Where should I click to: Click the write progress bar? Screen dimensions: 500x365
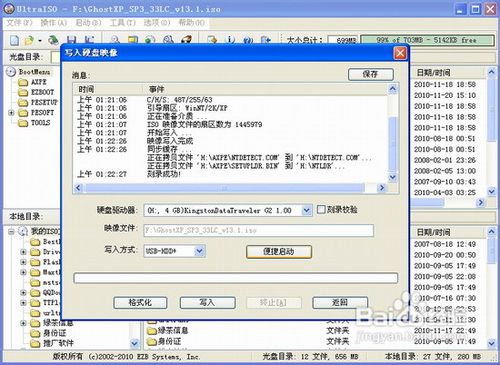point(236,278)
